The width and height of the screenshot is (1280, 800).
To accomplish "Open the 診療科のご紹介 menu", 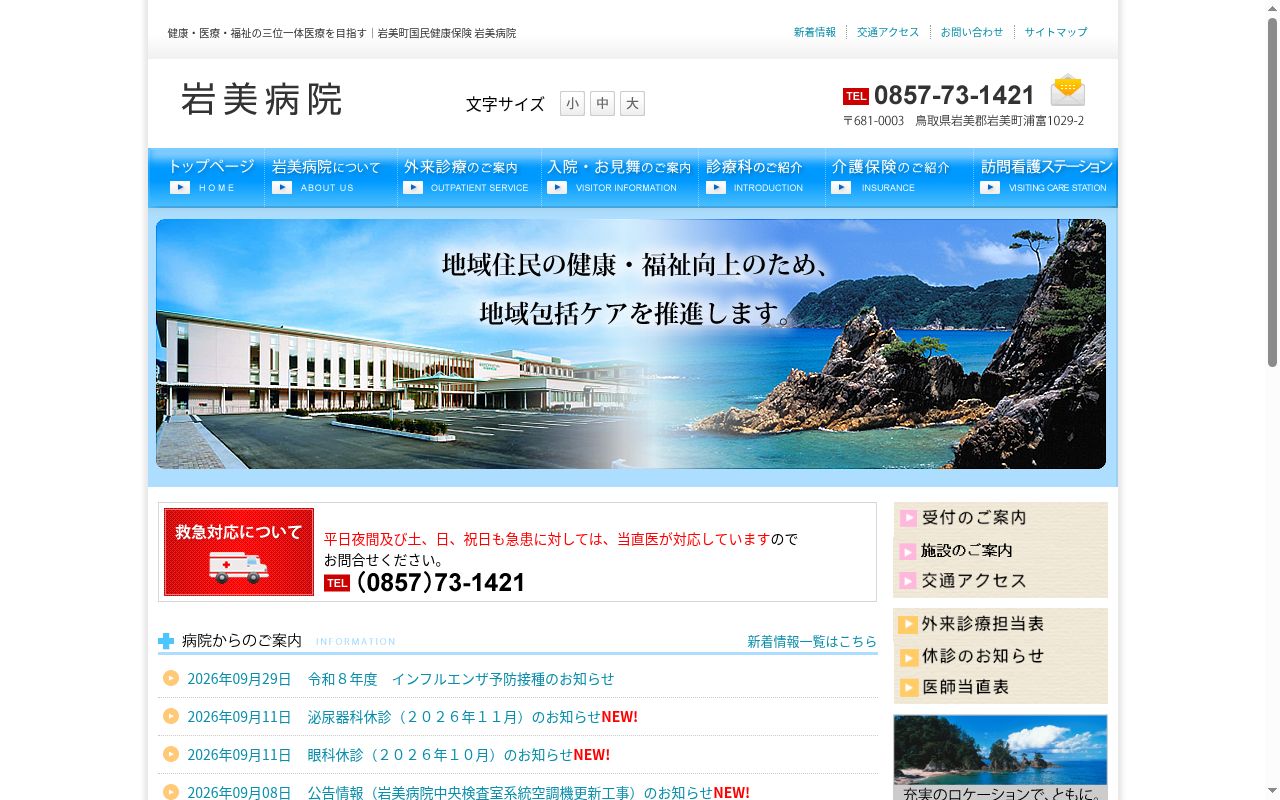I will (x=762, y=177).
